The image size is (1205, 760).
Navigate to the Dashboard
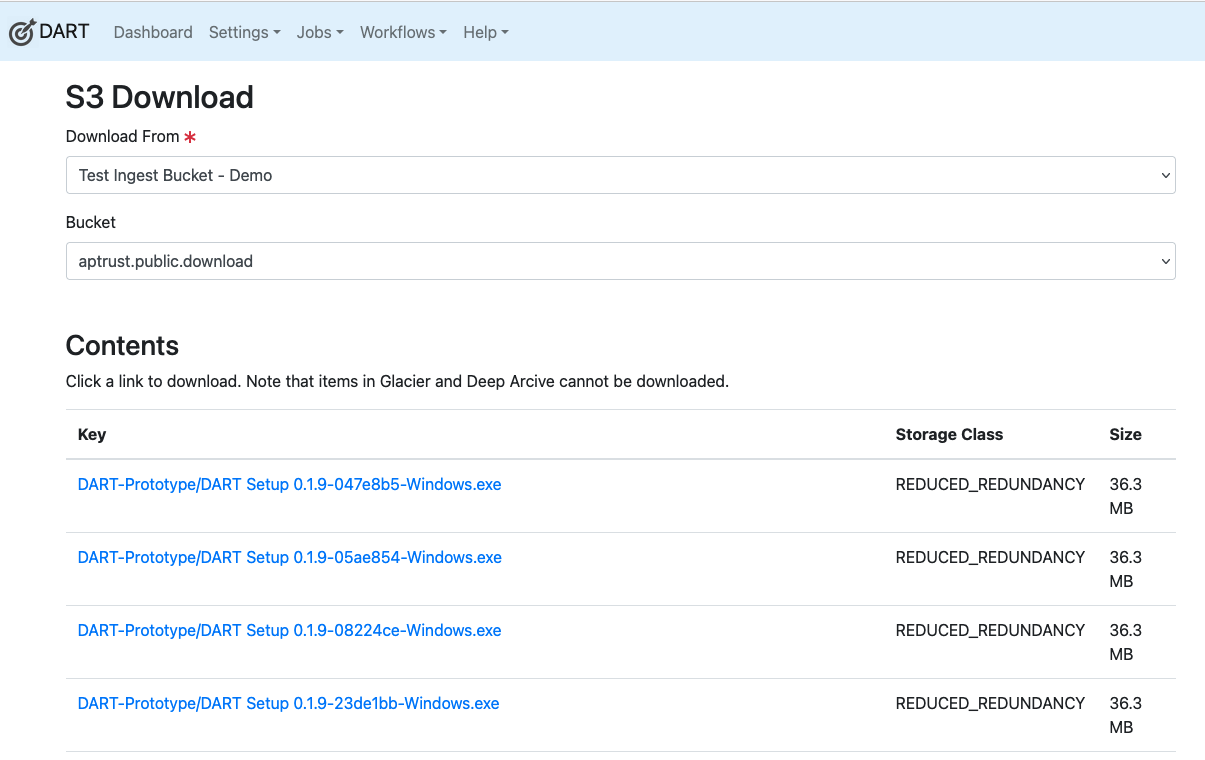tap(152, 32)
